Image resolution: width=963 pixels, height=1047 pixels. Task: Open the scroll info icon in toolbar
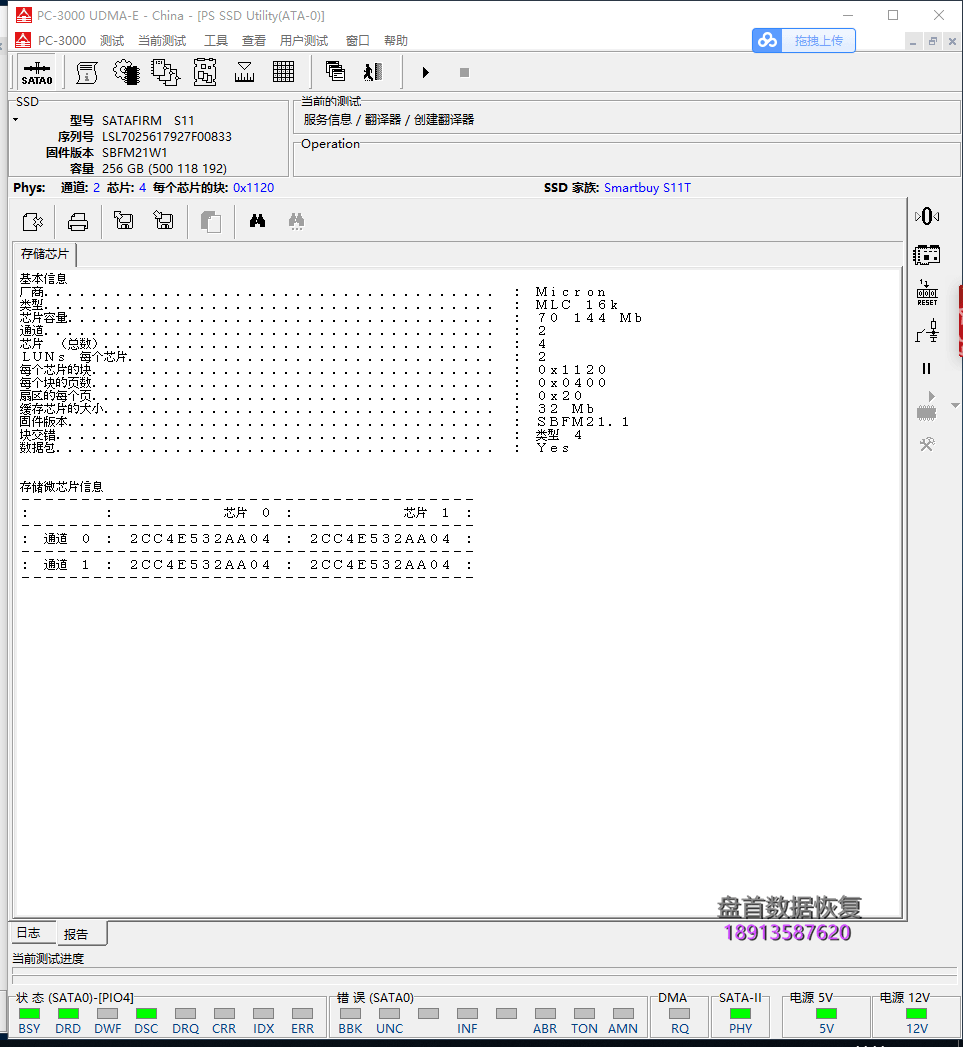(86, 73)
